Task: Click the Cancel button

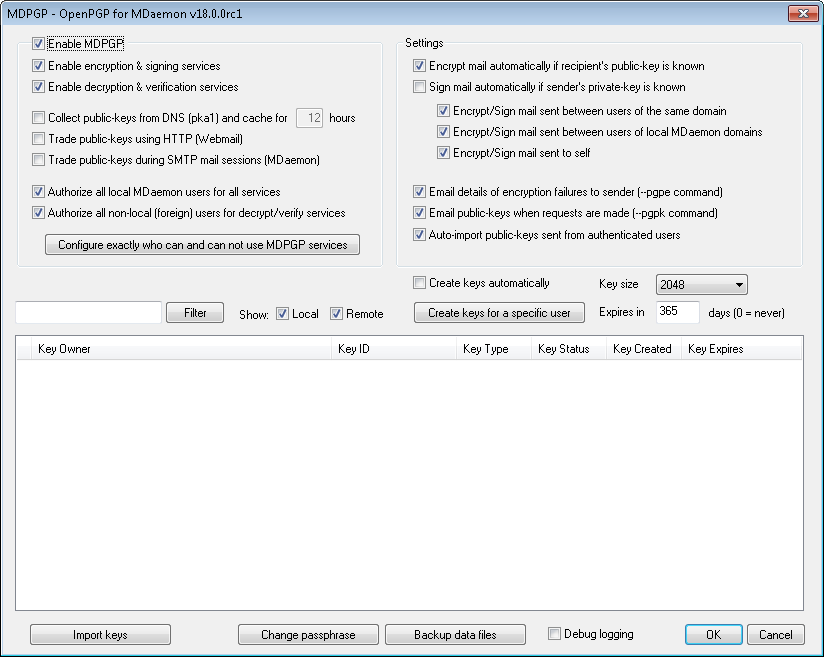Action: [x=776, y=635]
